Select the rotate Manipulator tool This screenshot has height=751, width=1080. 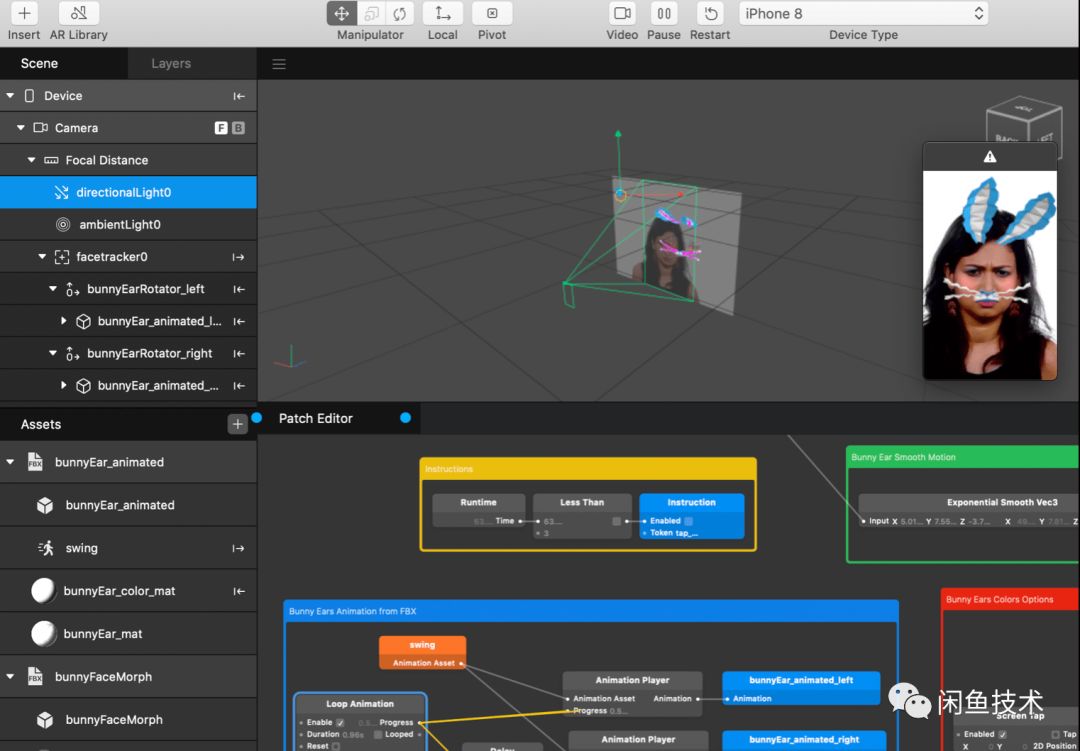pyautogui.click(x=399, y=13)
